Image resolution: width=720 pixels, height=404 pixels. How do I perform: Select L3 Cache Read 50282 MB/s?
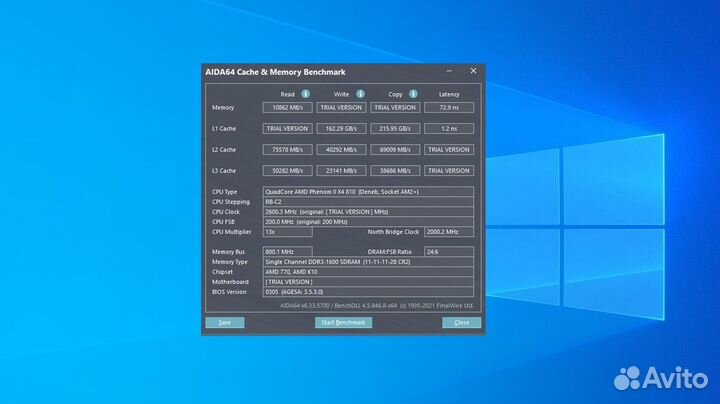coord(287,171)
